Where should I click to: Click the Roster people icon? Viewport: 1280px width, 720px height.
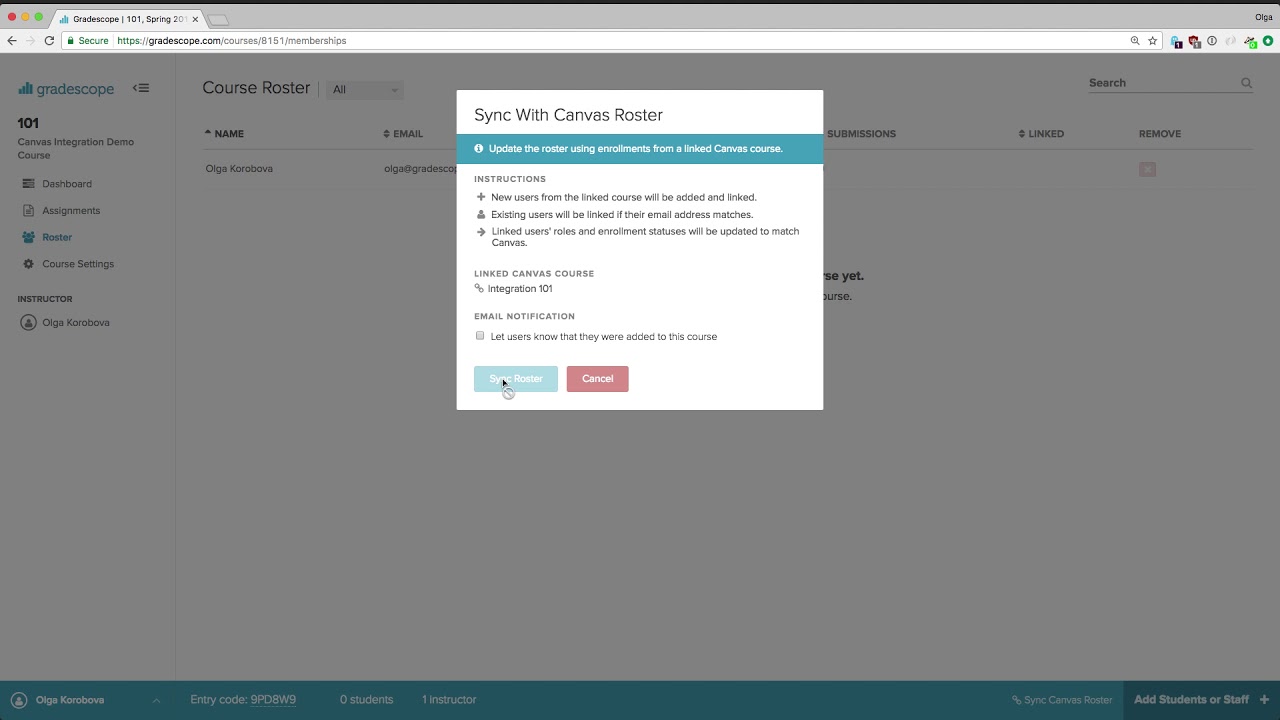tap(28, 237)
